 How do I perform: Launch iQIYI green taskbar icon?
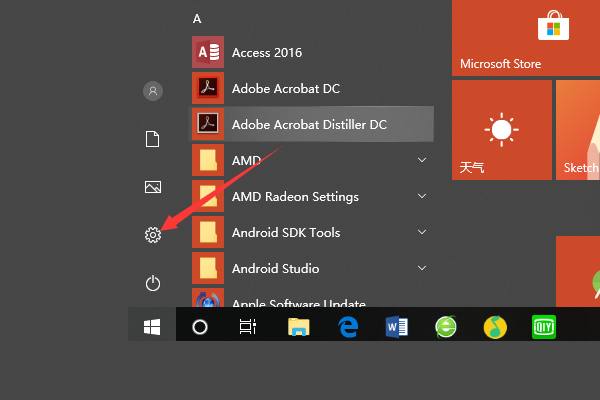click(x=542, y=326)
